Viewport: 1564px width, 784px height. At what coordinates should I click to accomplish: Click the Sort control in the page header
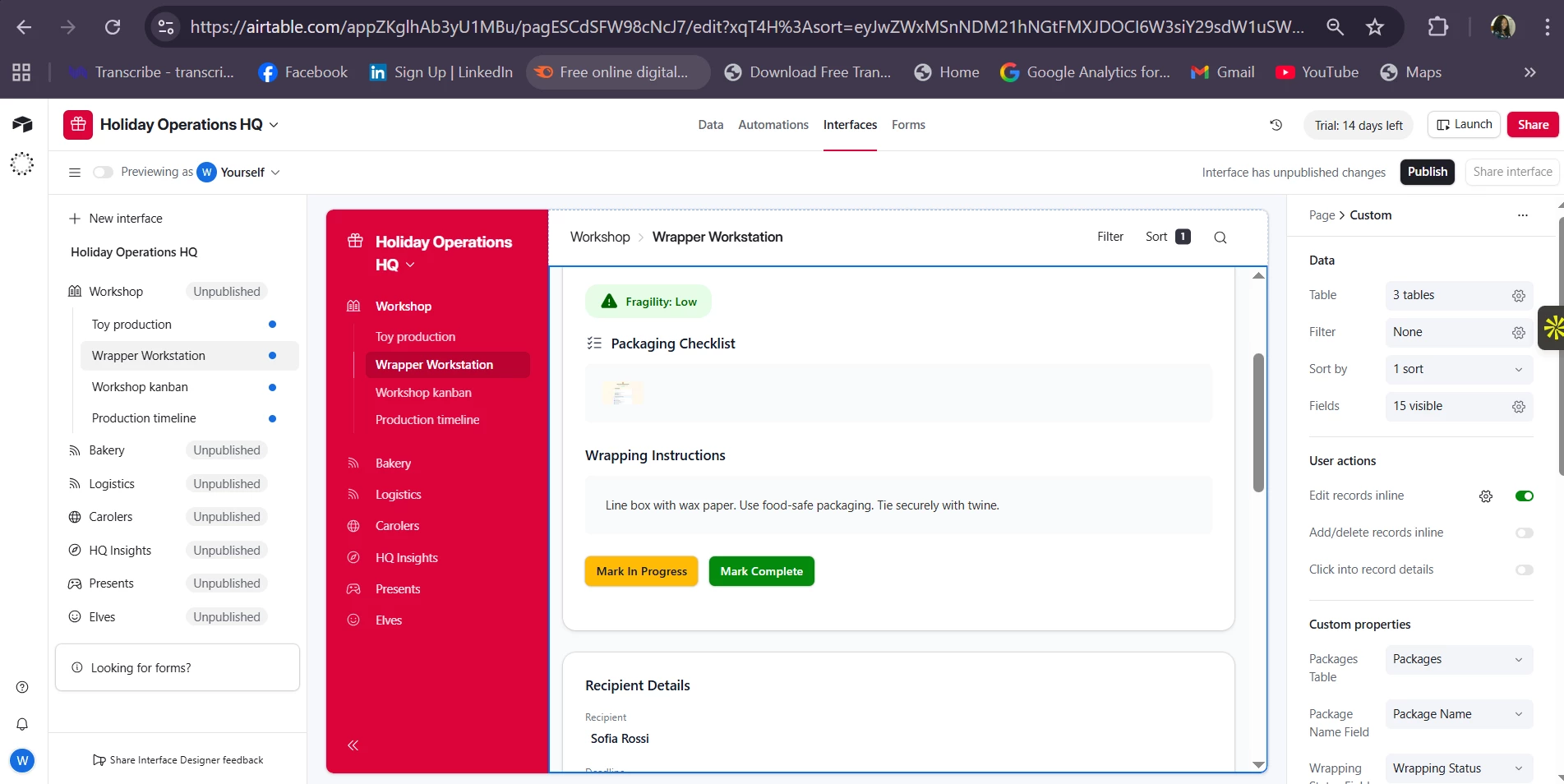(1168, 238)
